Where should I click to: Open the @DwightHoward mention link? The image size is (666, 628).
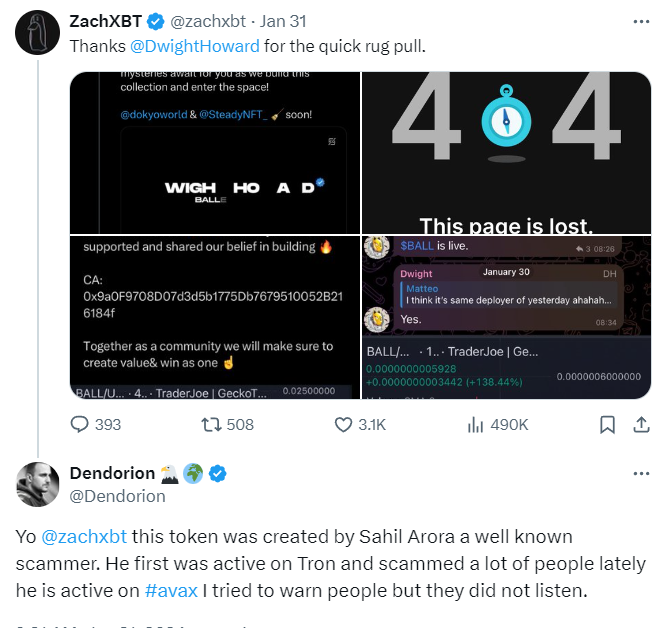195,46
